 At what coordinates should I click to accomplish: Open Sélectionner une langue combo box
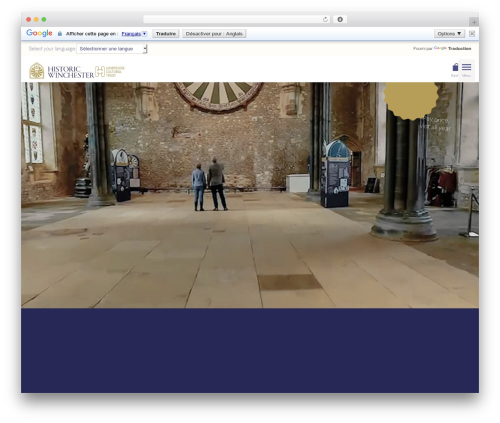click(112, 49)
